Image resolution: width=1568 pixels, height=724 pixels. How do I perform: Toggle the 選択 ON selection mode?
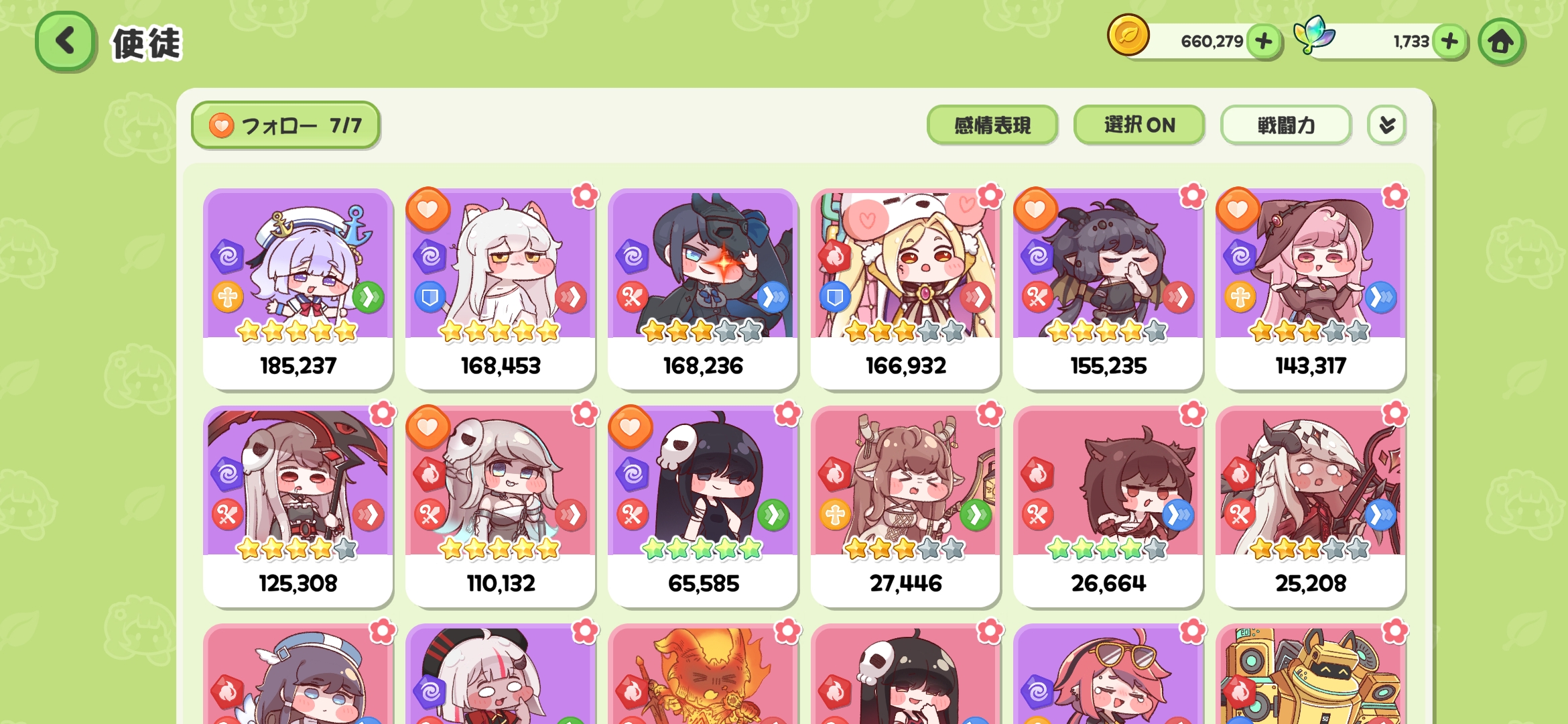click(x=1139, y=125)
